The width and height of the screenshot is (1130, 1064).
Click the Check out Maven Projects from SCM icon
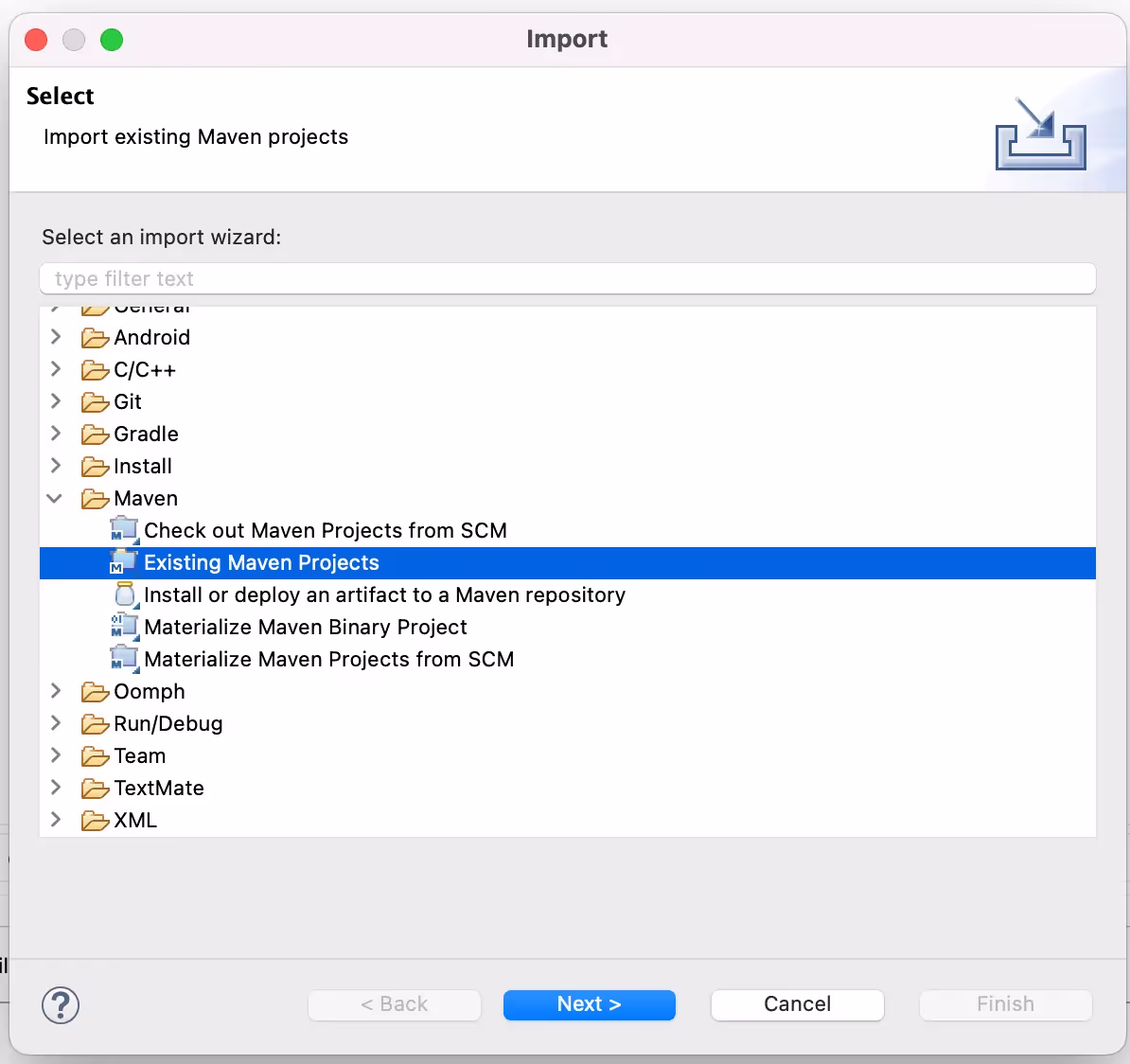[124, 530]
